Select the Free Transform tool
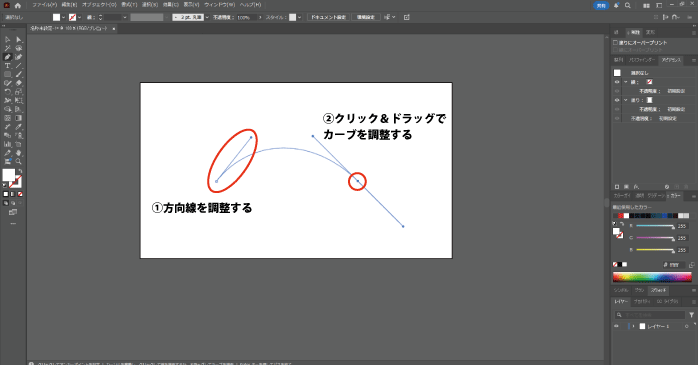 pos(19,101)
